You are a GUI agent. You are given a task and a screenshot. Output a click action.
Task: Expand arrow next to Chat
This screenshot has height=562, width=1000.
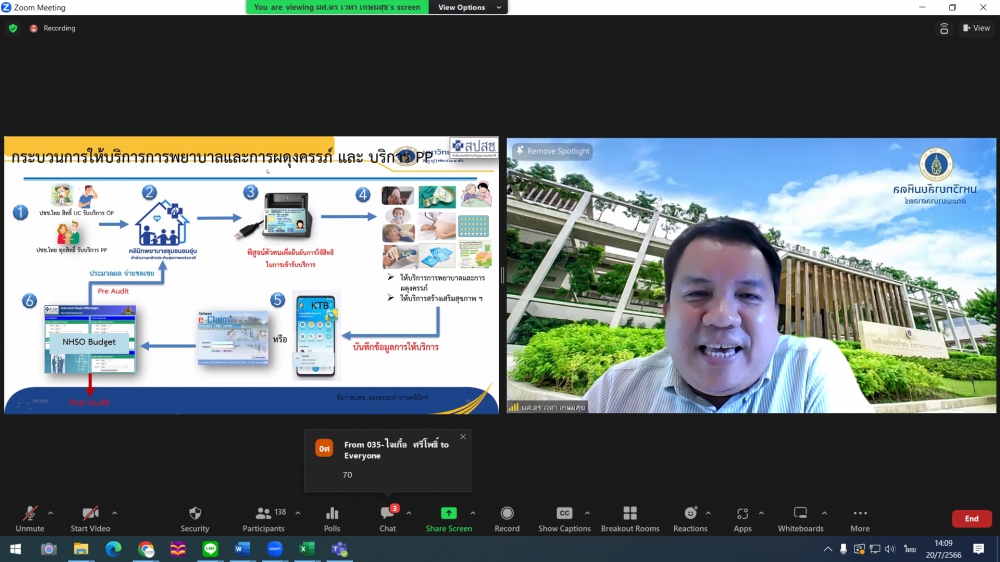point(409,513)
